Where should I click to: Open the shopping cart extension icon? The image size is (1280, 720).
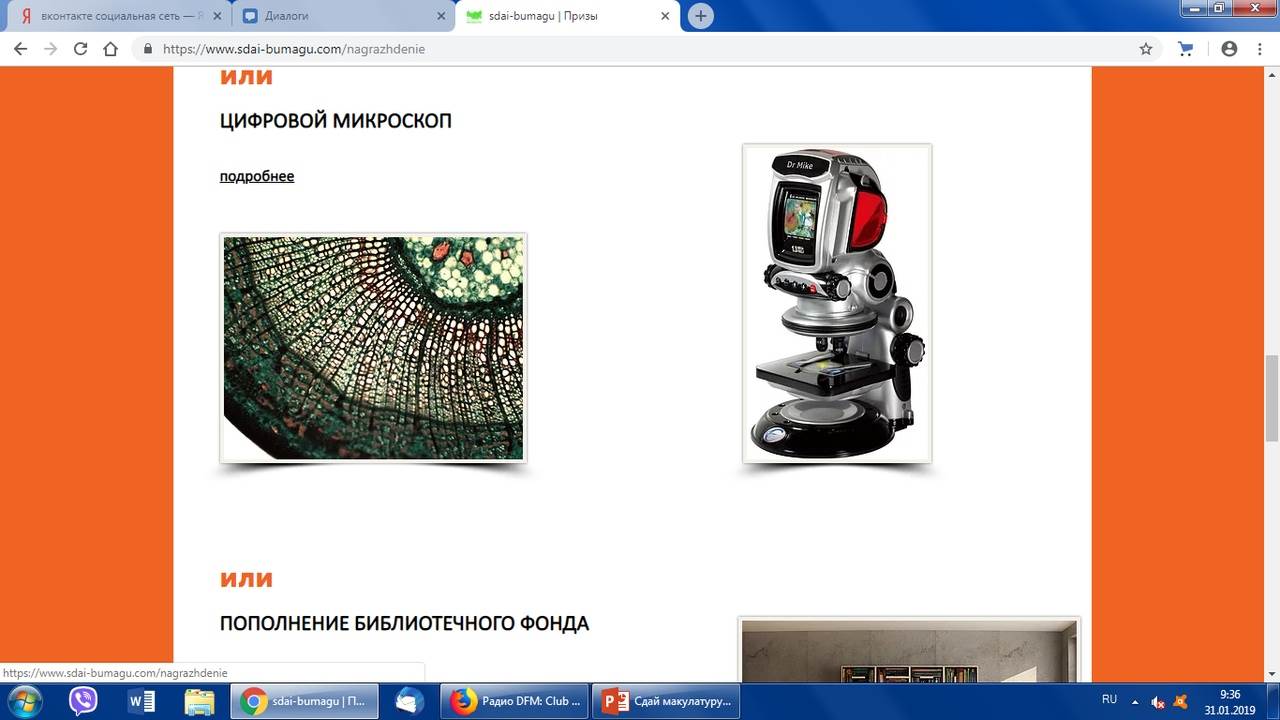(1186, 49)
